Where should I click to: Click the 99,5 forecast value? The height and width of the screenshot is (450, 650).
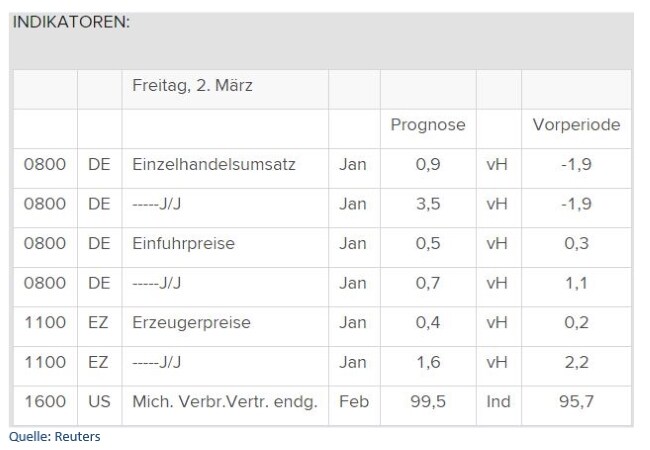428,402
